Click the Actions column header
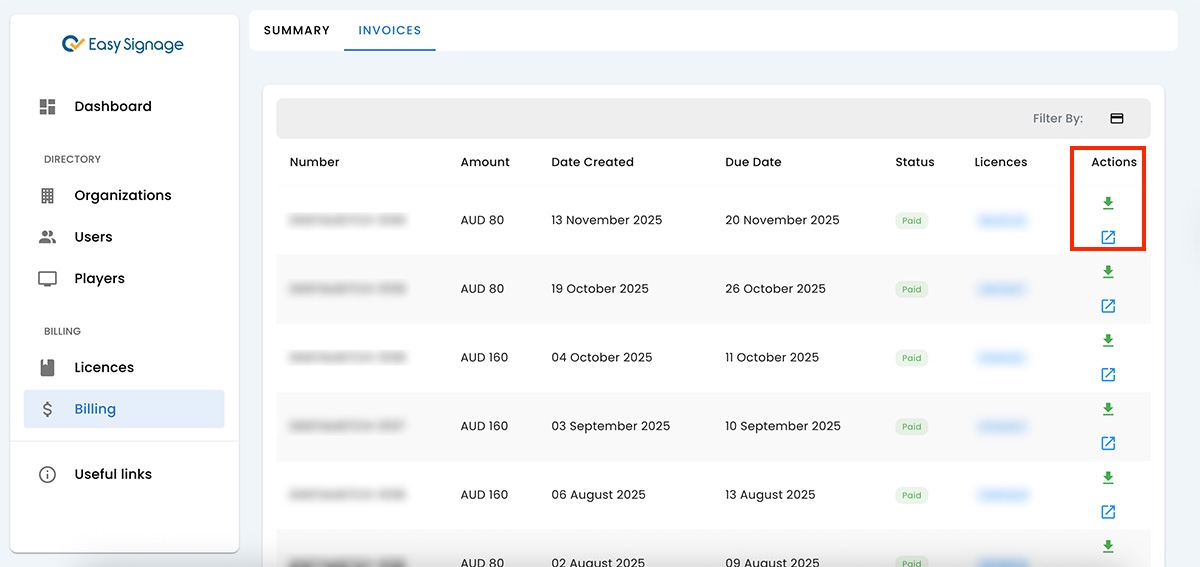 pyautogui.click(x=1114, y=162)
